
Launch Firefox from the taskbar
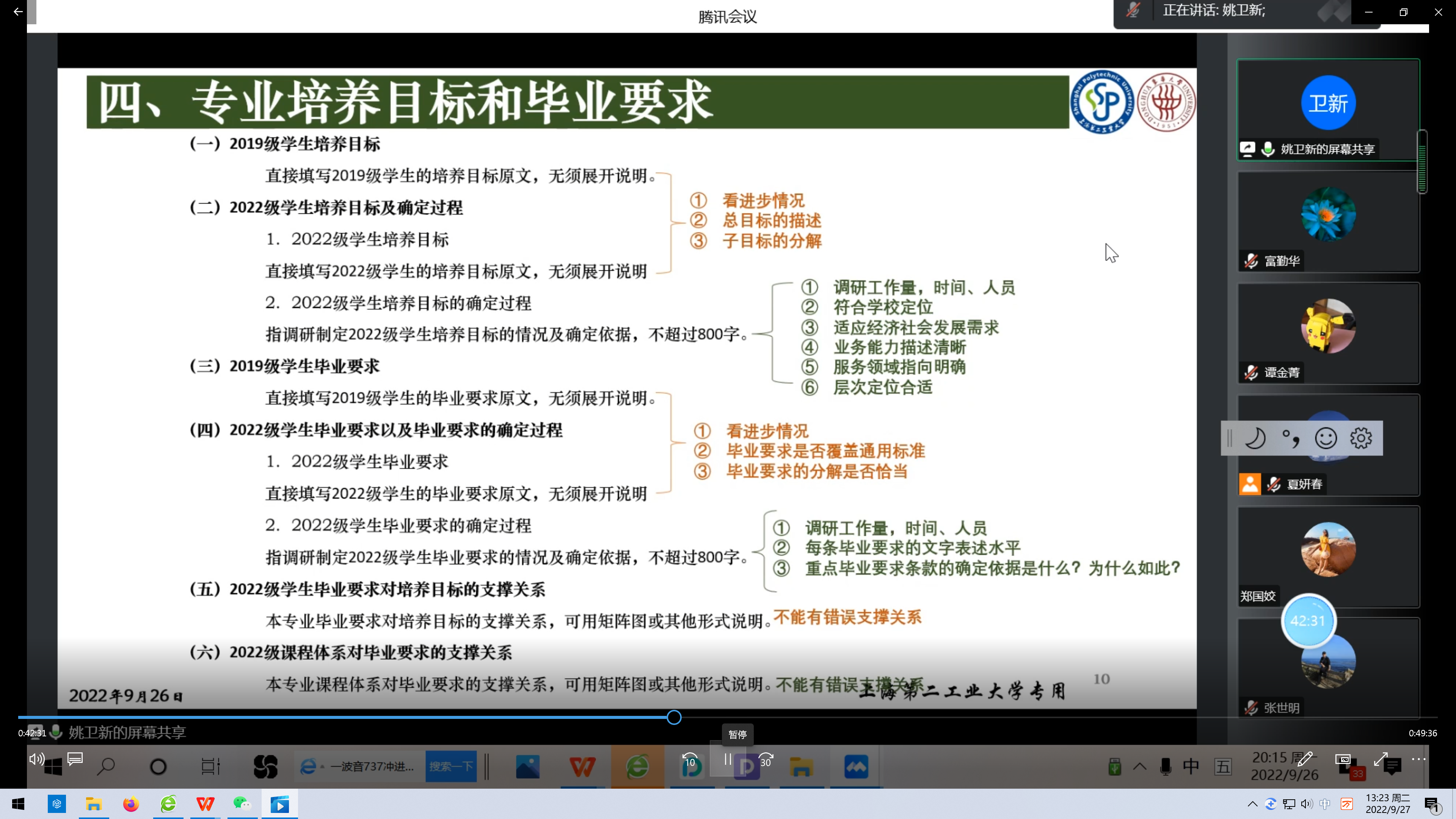click(x=130, y=804)
